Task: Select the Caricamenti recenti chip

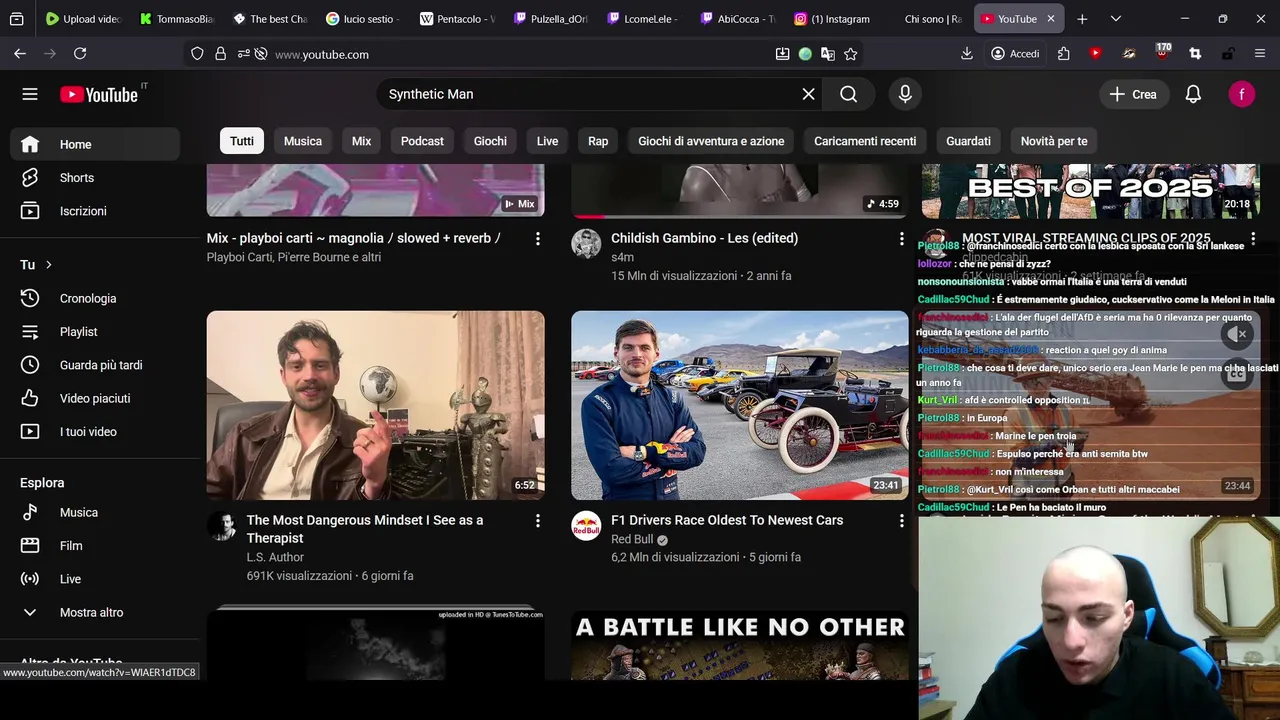Action: 865,141
